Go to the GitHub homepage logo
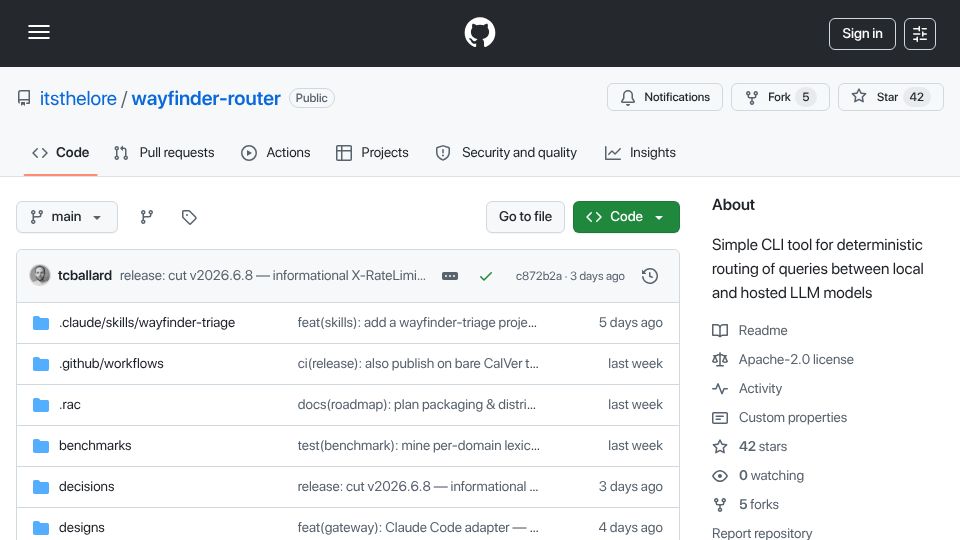Screen dimensions: 960x540 pyautogui.click(x=480, y=32)
